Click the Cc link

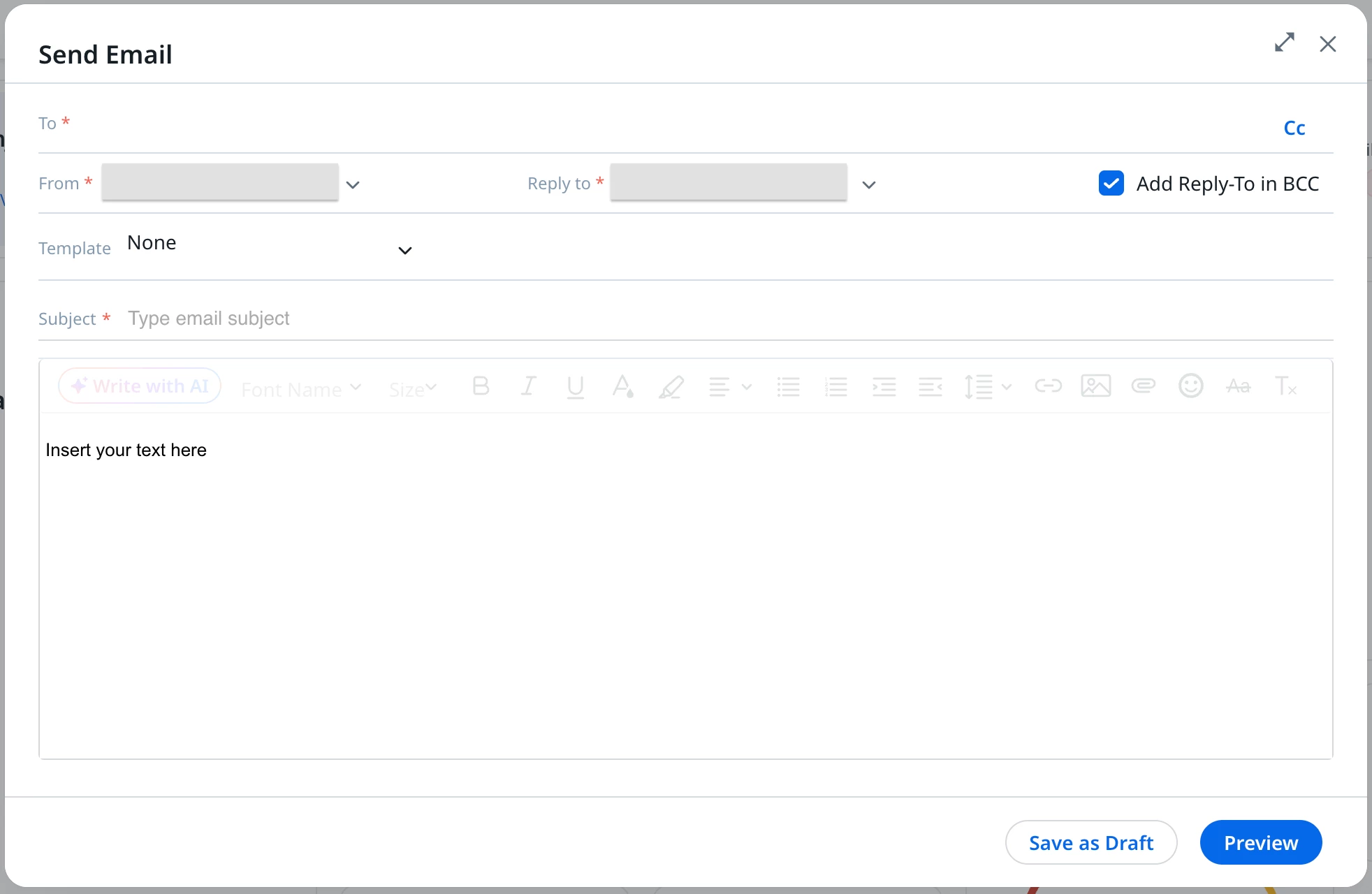coord(1294,129)
